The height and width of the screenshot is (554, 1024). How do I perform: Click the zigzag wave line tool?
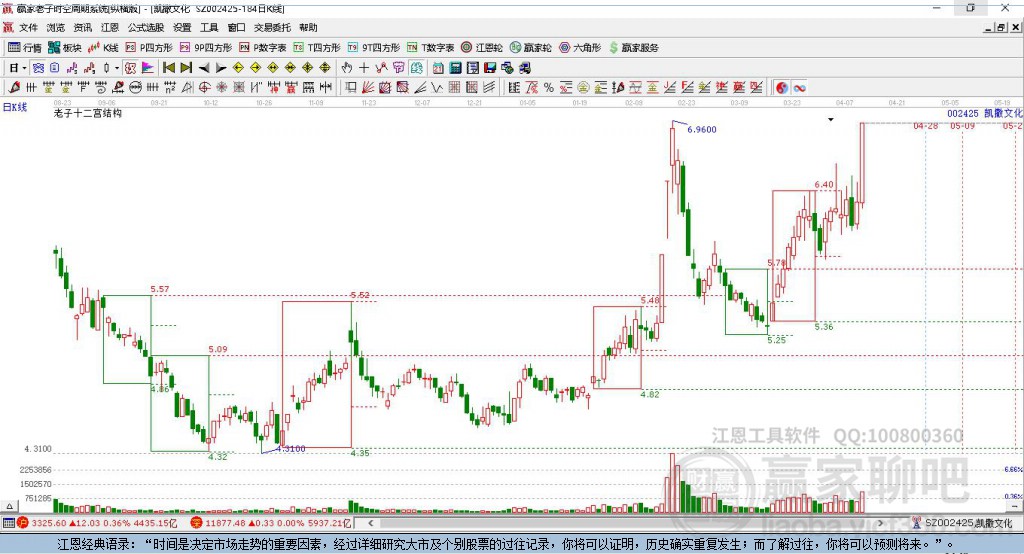436,88
